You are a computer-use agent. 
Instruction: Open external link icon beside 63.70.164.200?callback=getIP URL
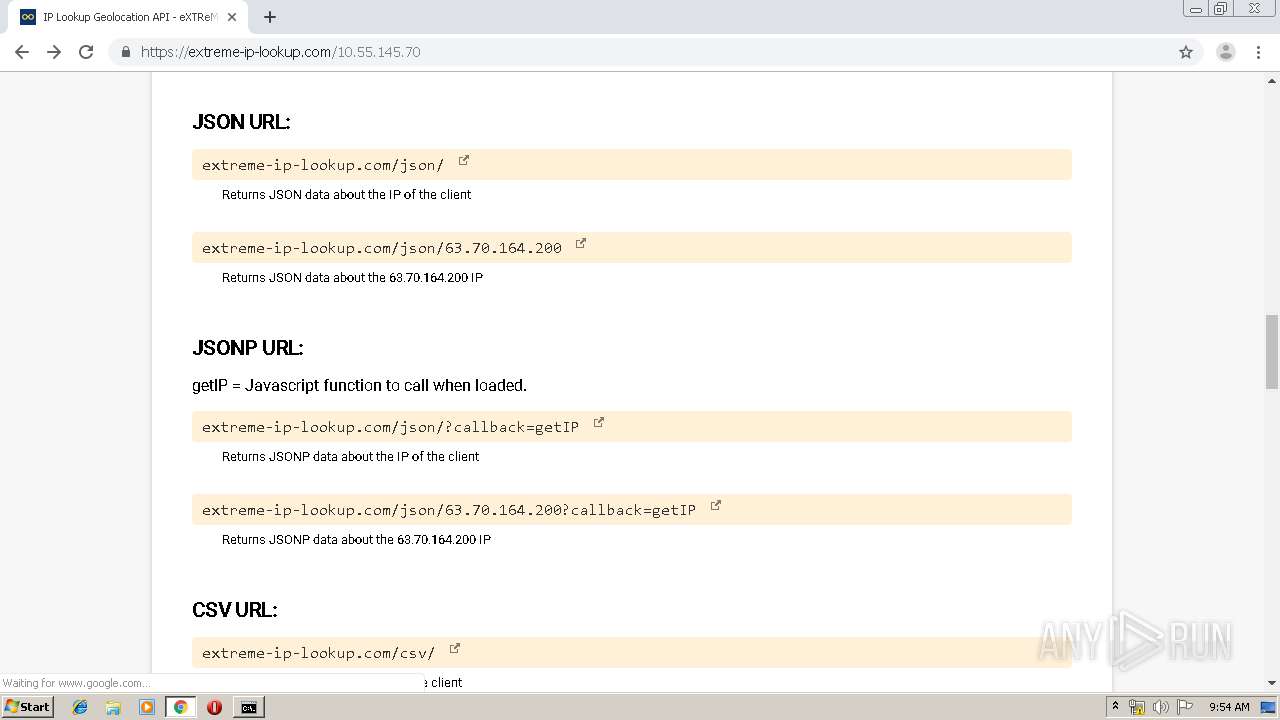[x=716, y=505]
